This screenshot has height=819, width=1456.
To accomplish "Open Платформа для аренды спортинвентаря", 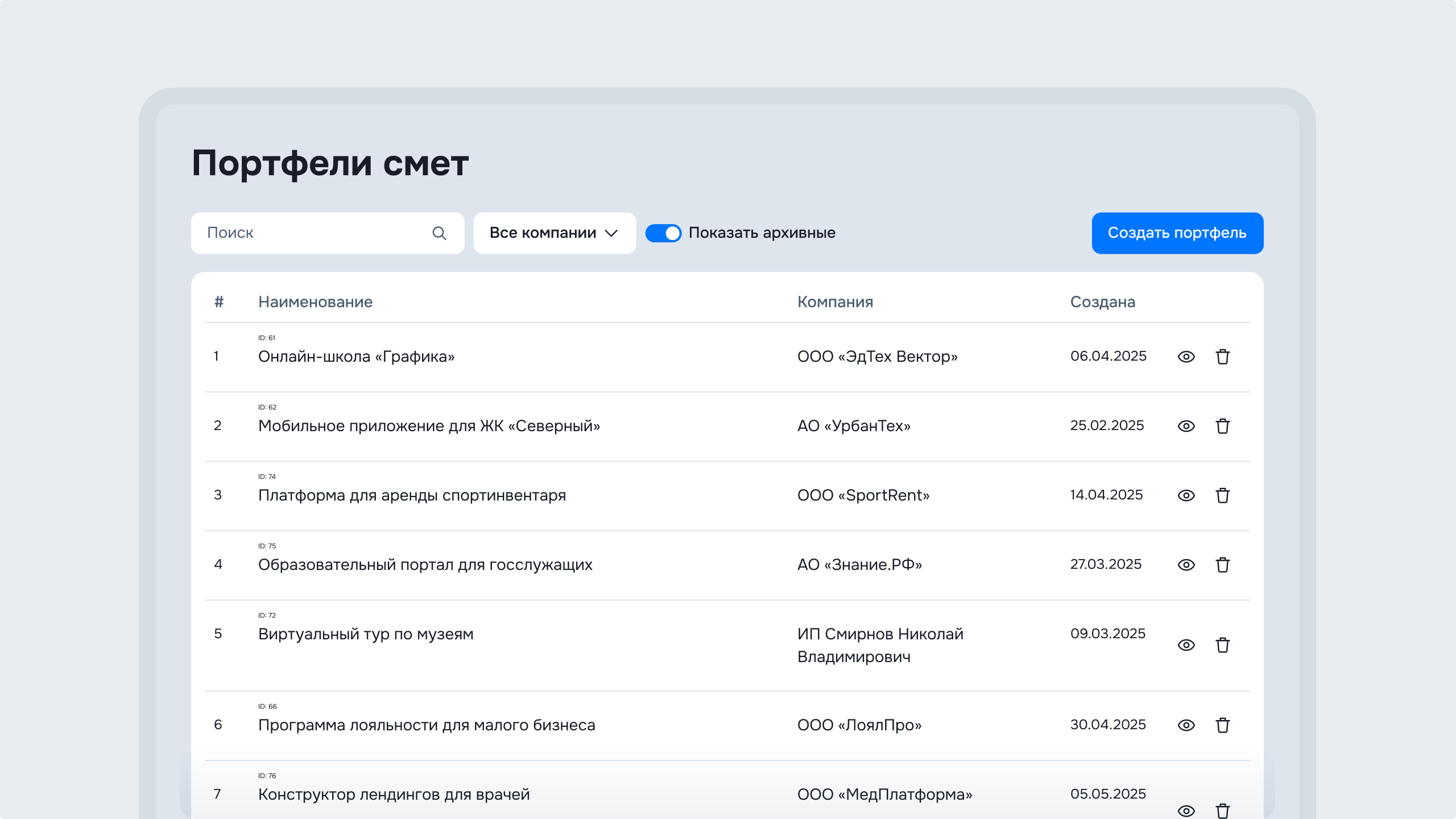I will point(412,495).
